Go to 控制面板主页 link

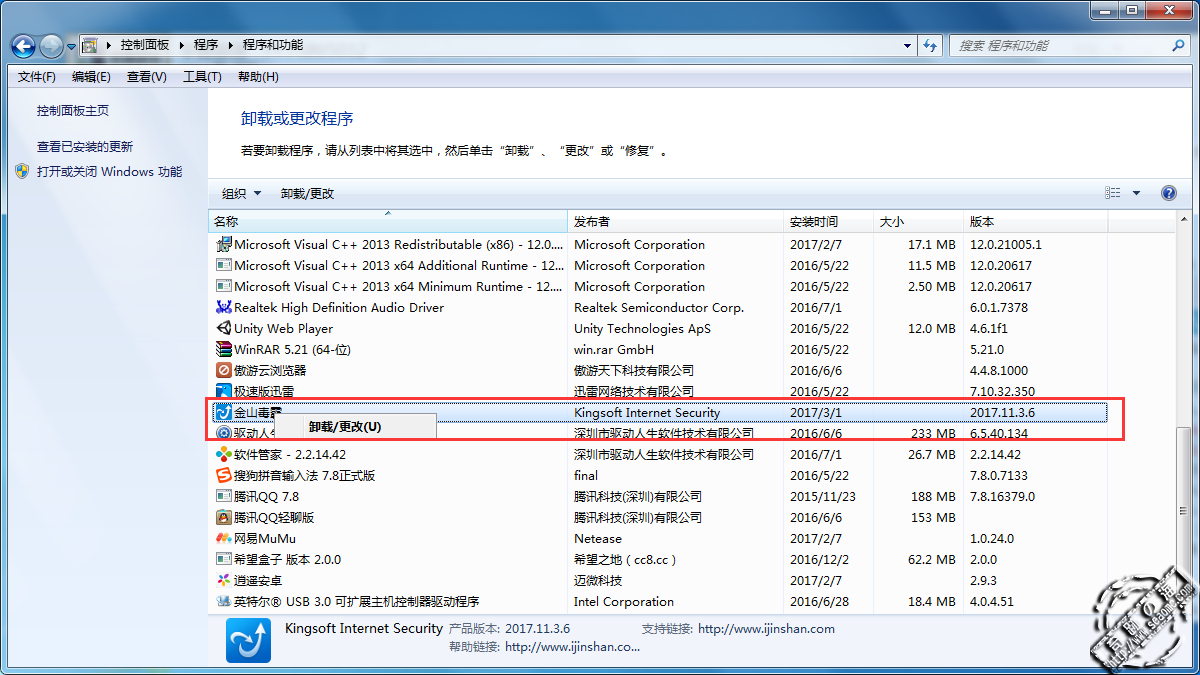point(73,111)
